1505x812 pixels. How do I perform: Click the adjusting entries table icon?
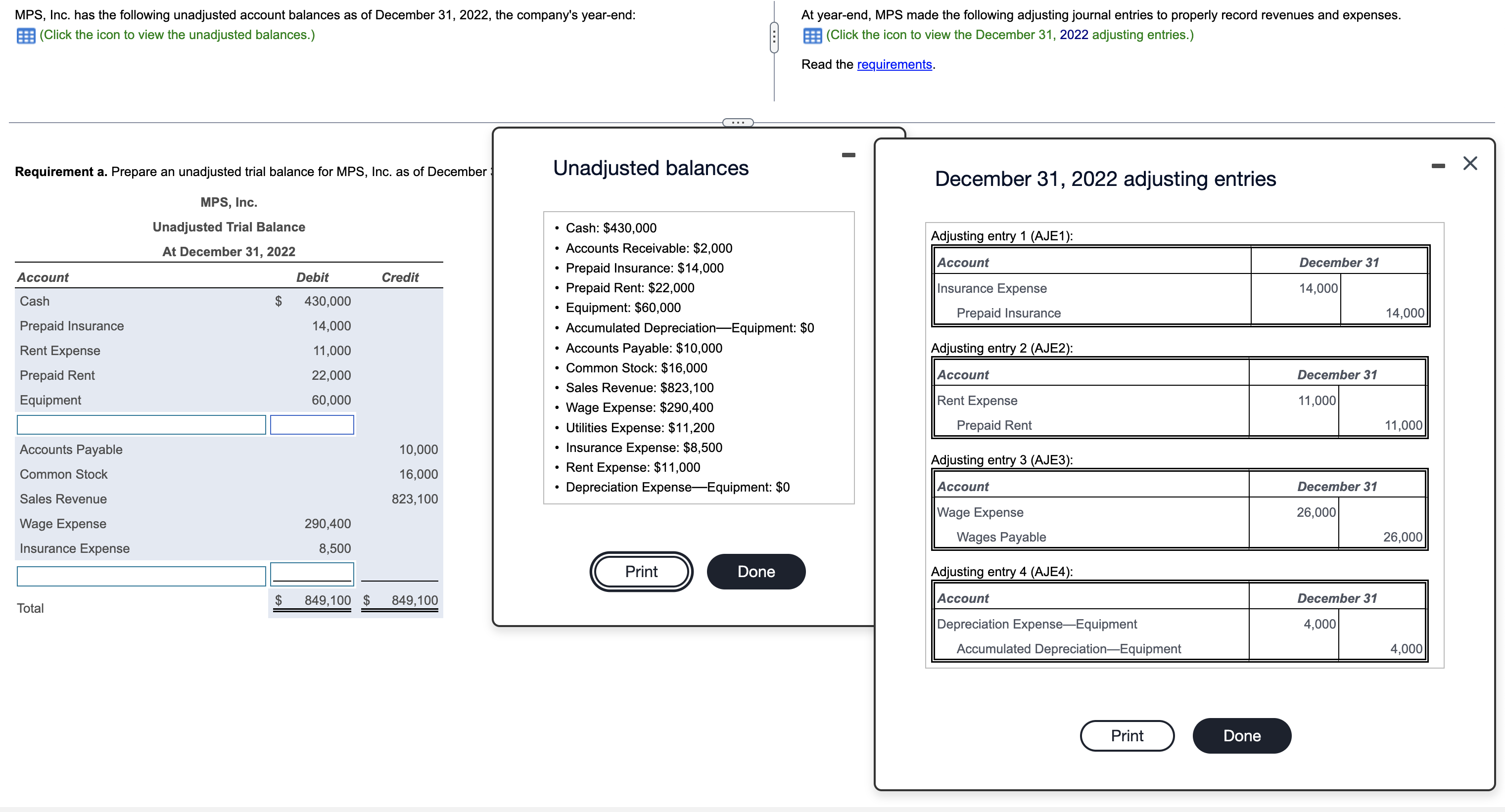pos(812,36)
